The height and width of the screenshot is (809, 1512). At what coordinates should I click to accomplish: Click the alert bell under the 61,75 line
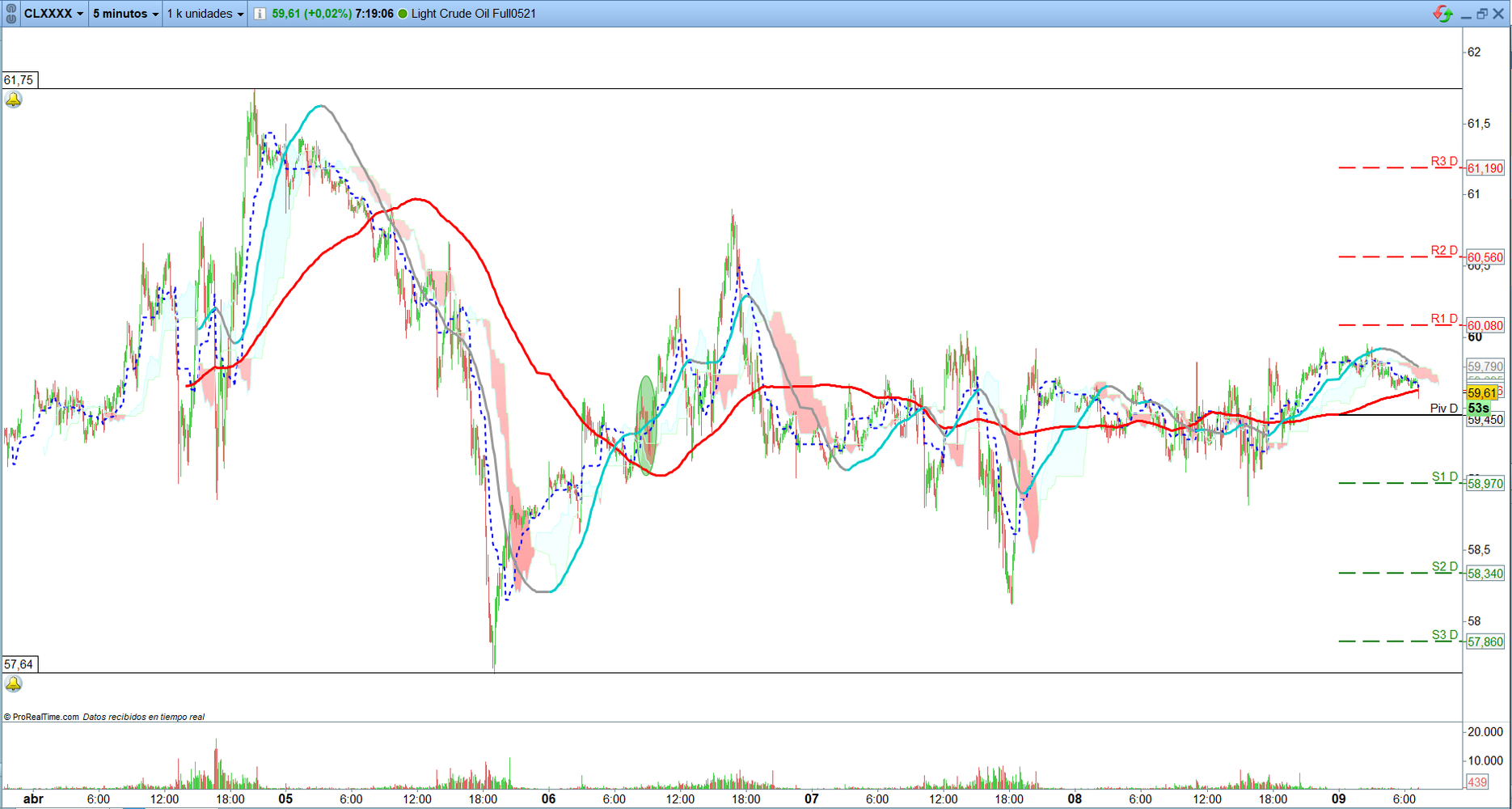14,100
